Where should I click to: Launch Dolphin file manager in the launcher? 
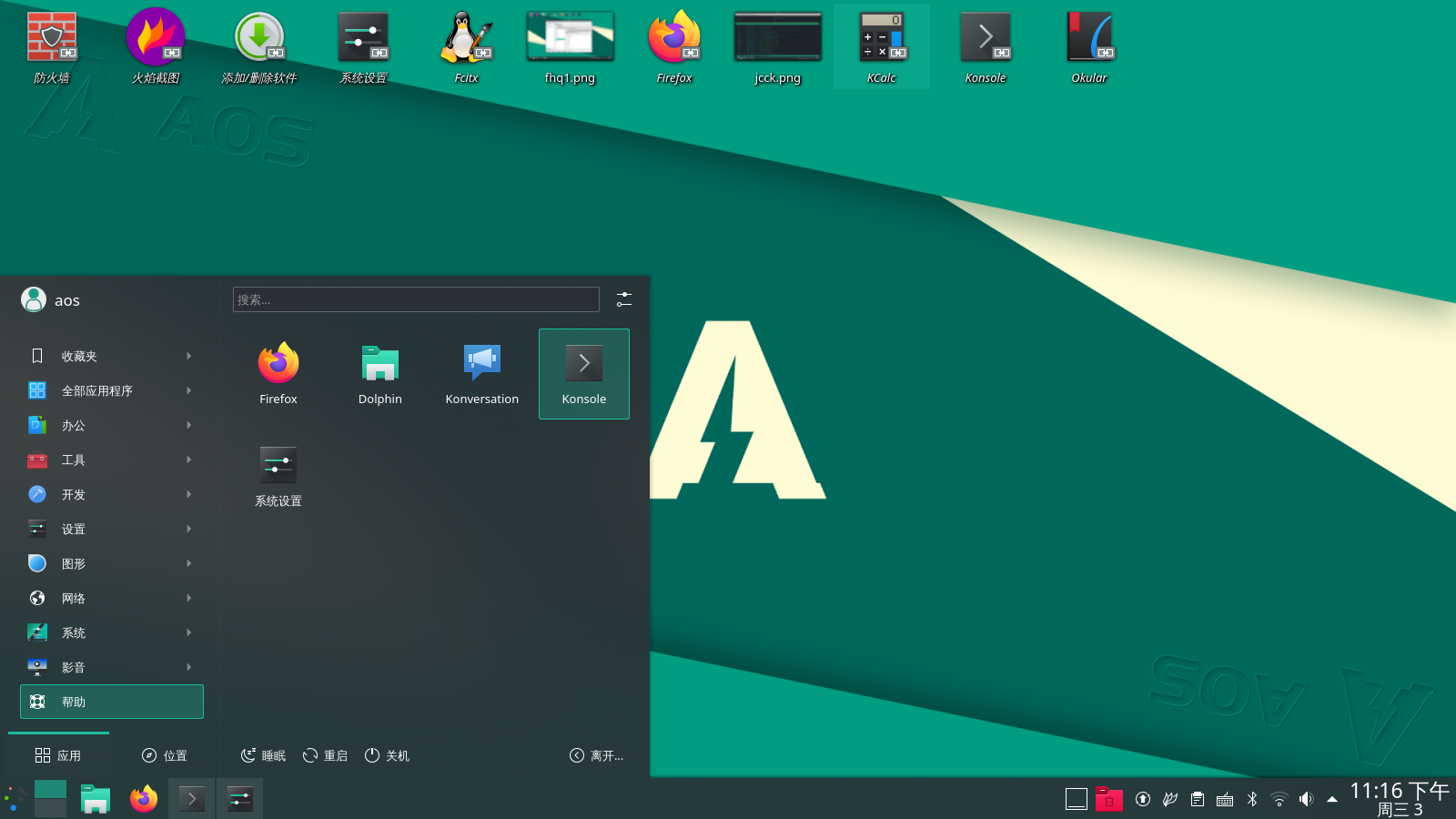(379, 373)
